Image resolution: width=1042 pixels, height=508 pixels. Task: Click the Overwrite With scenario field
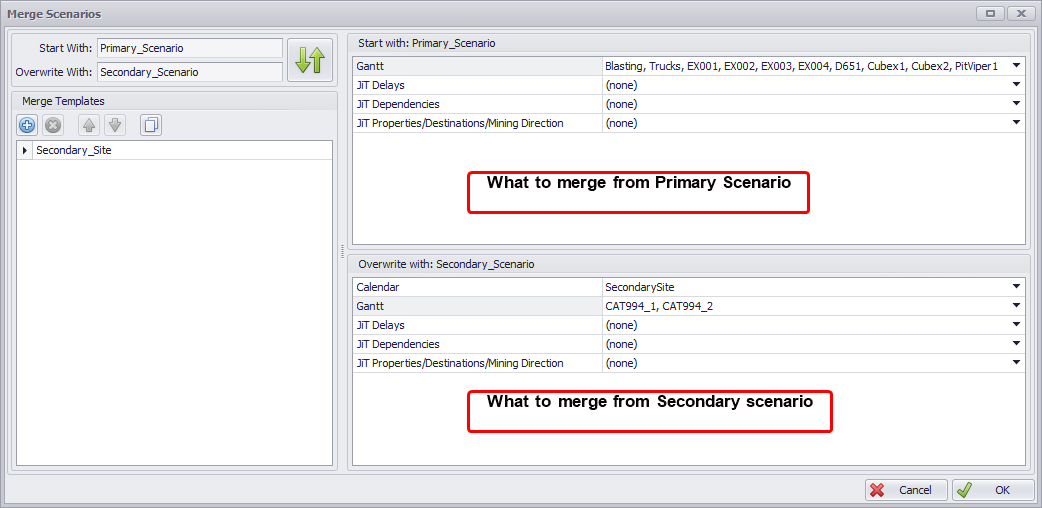coord(190,72)
